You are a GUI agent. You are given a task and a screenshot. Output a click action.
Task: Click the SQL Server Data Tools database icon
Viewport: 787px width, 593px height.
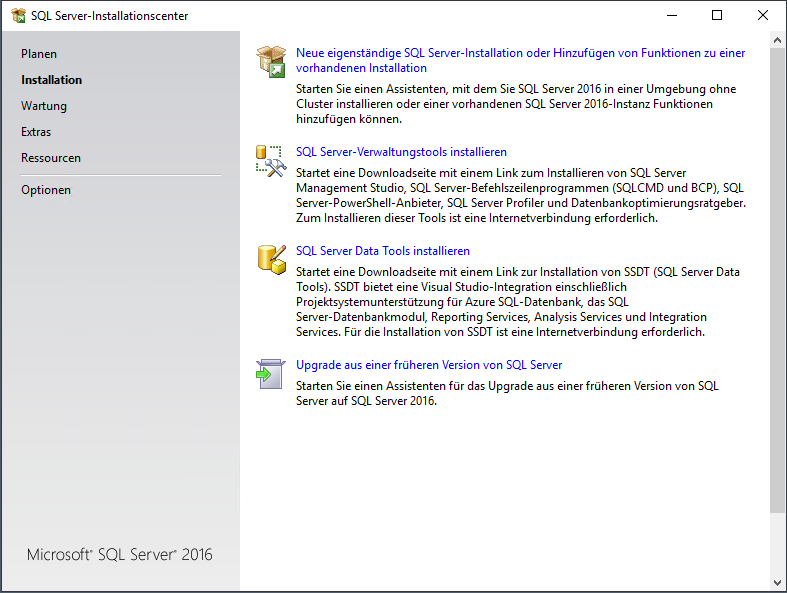(271, 258)
